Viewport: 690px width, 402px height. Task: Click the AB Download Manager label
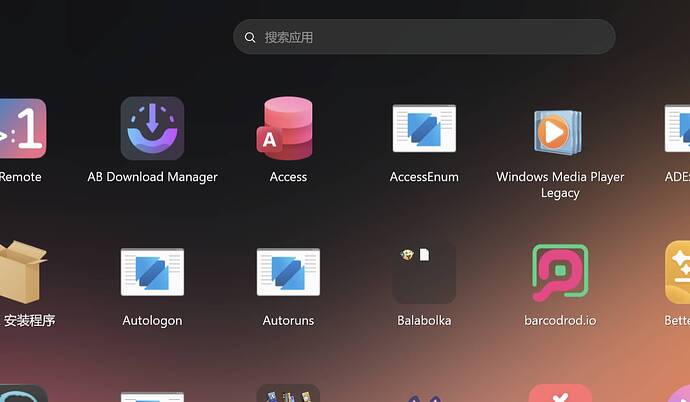coord(152,177)
